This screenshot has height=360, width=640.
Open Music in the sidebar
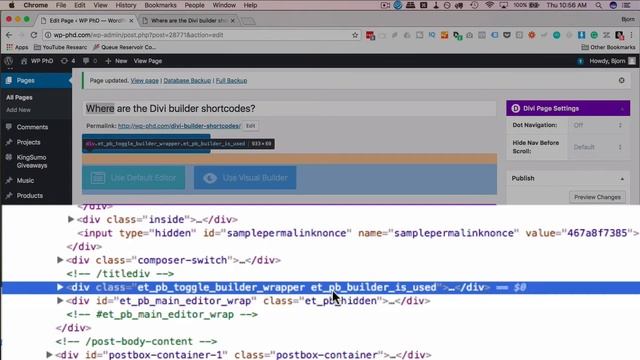(x=25, y=180)
